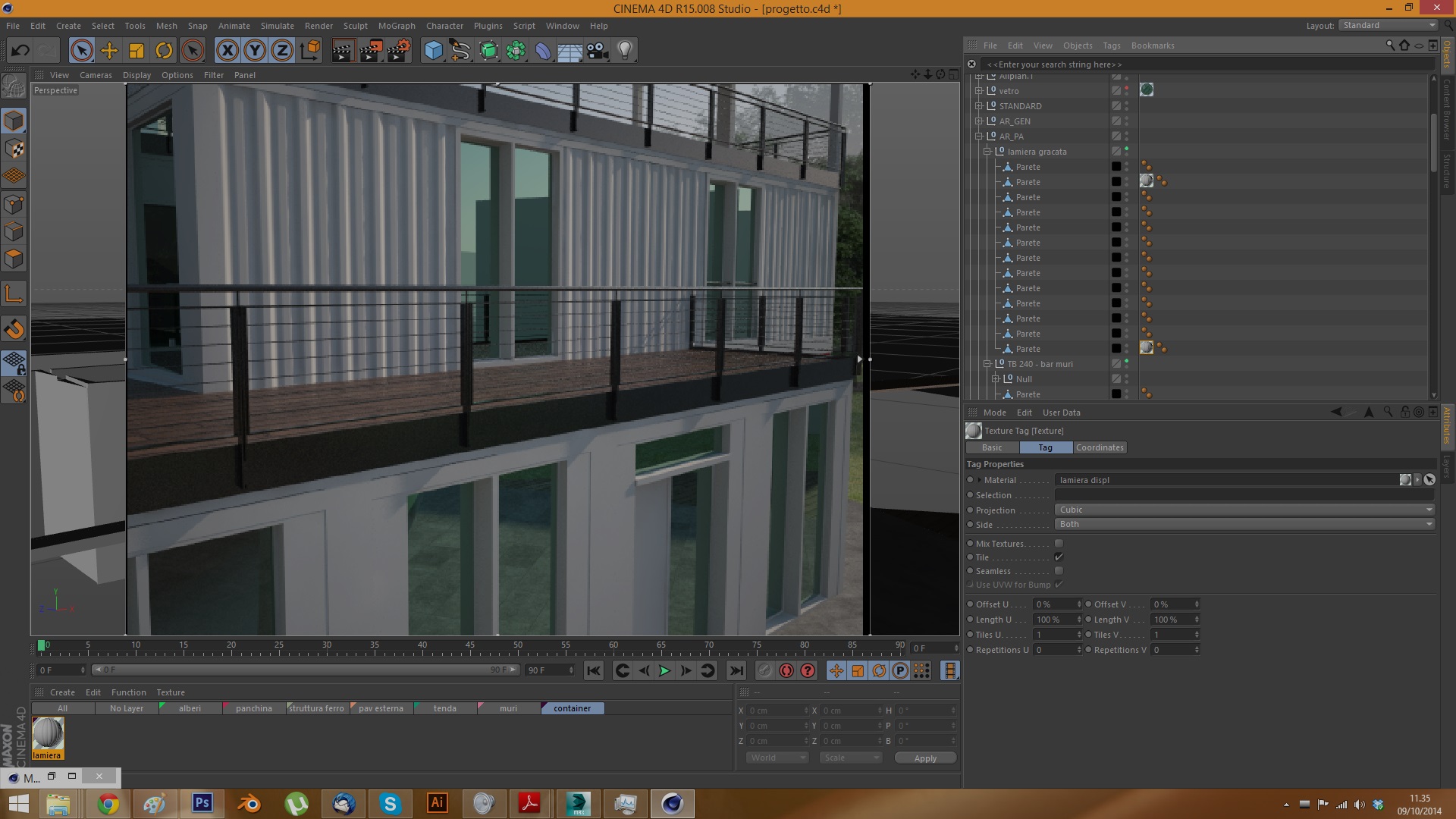Collapse the lamiera gracata tree group
The width and height of the screenshot is (1456, 819).
pyautogui.click(x=987, y=152)
